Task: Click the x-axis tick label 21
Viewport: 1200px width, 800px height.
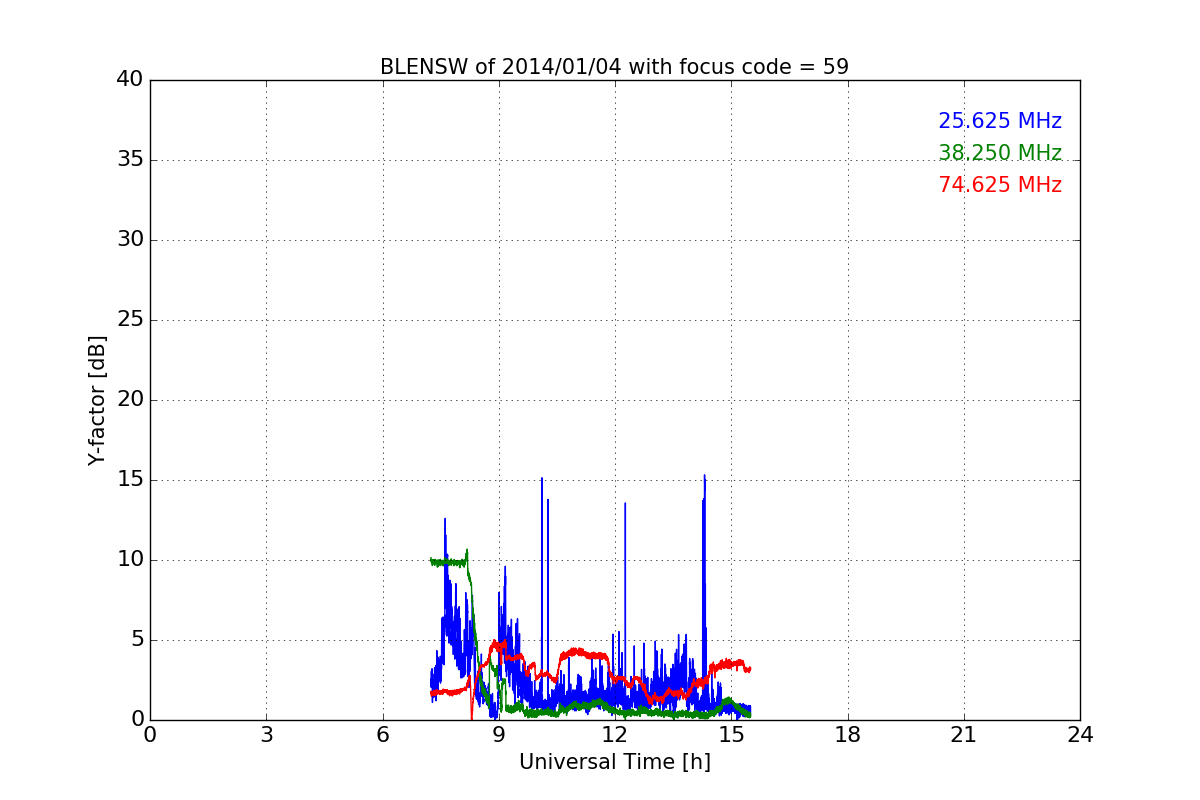Action: tap(964, 735)
